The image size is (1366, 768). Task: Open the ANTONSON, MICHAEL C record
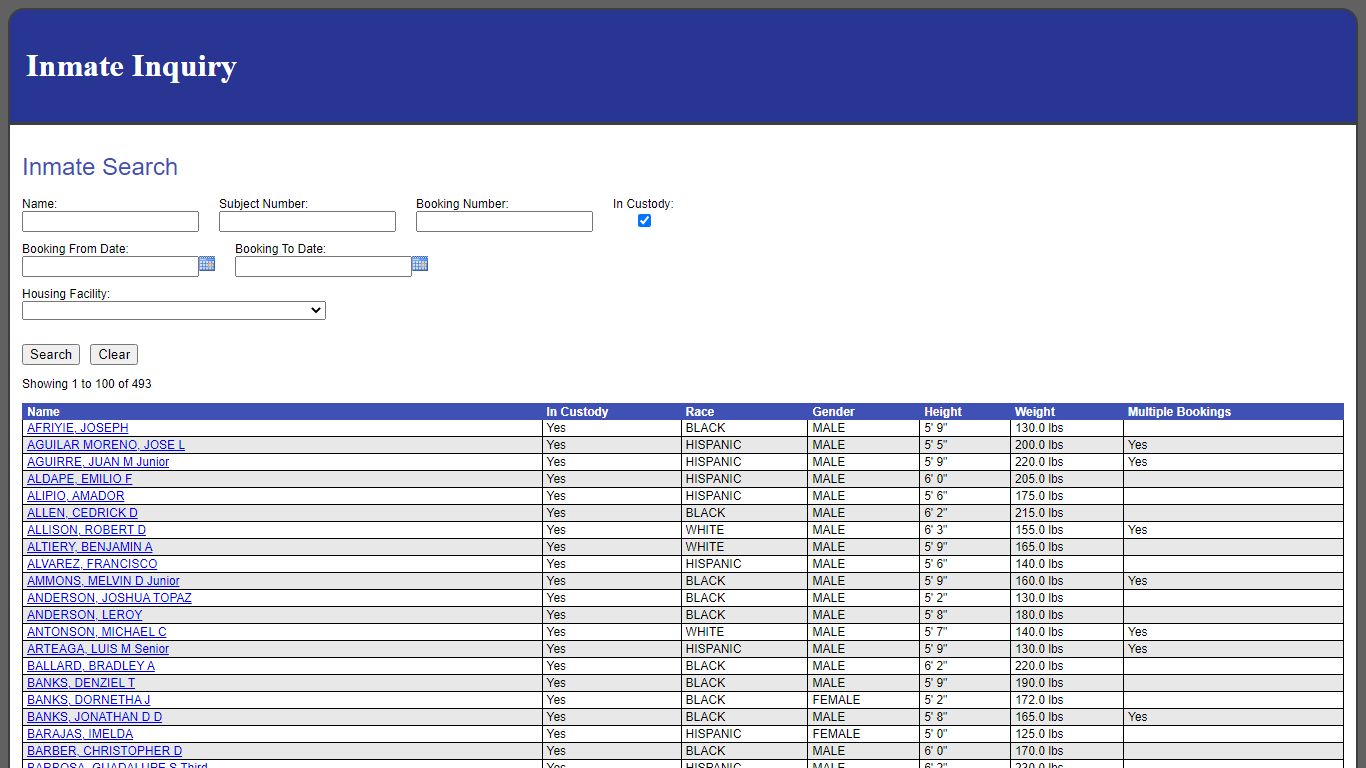(x=96, y=631)
